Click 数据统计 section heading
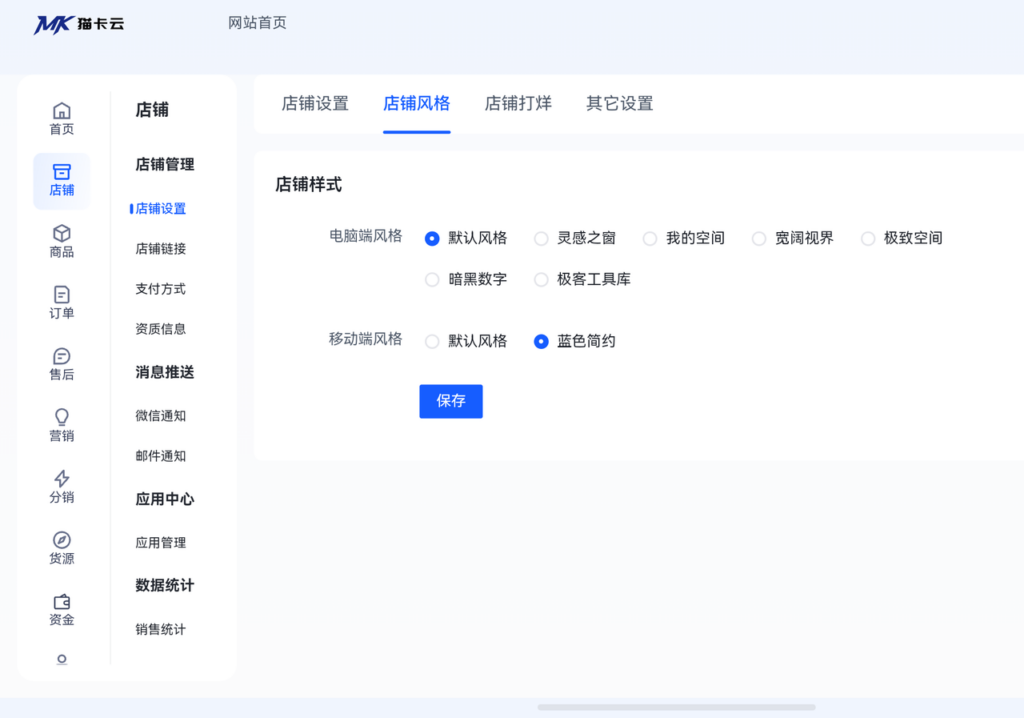 click(x=165, y=585)
